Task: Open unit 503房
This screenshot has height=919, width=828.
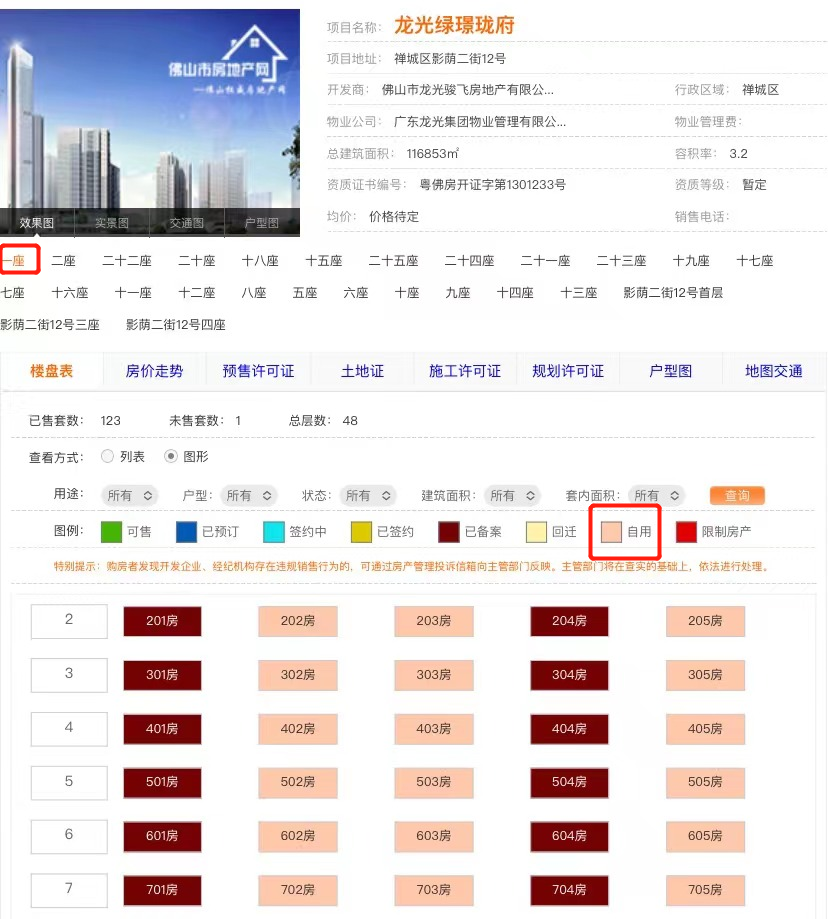Action: [x=434, y=782]
